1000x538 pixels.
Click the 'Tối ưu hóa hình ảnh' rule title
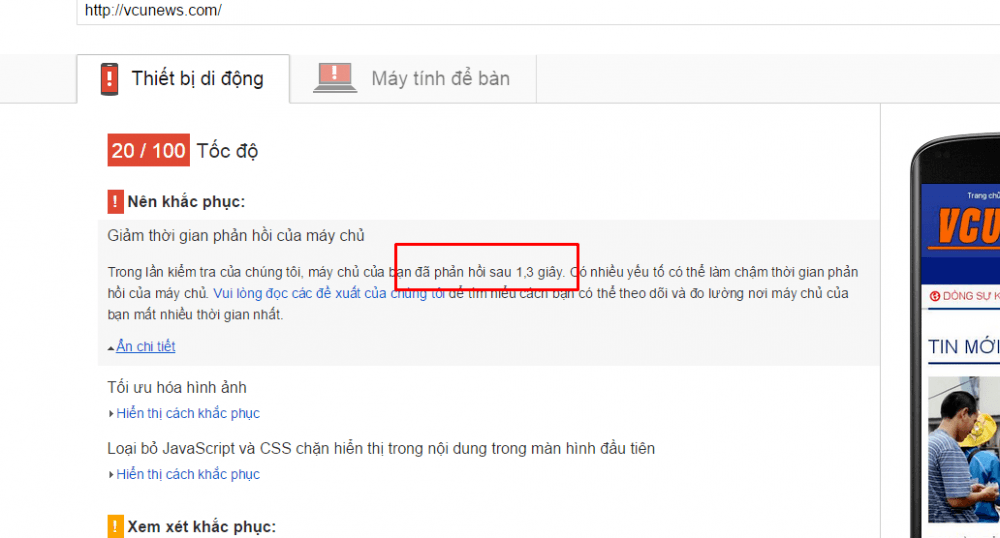(x=177, y=388)
